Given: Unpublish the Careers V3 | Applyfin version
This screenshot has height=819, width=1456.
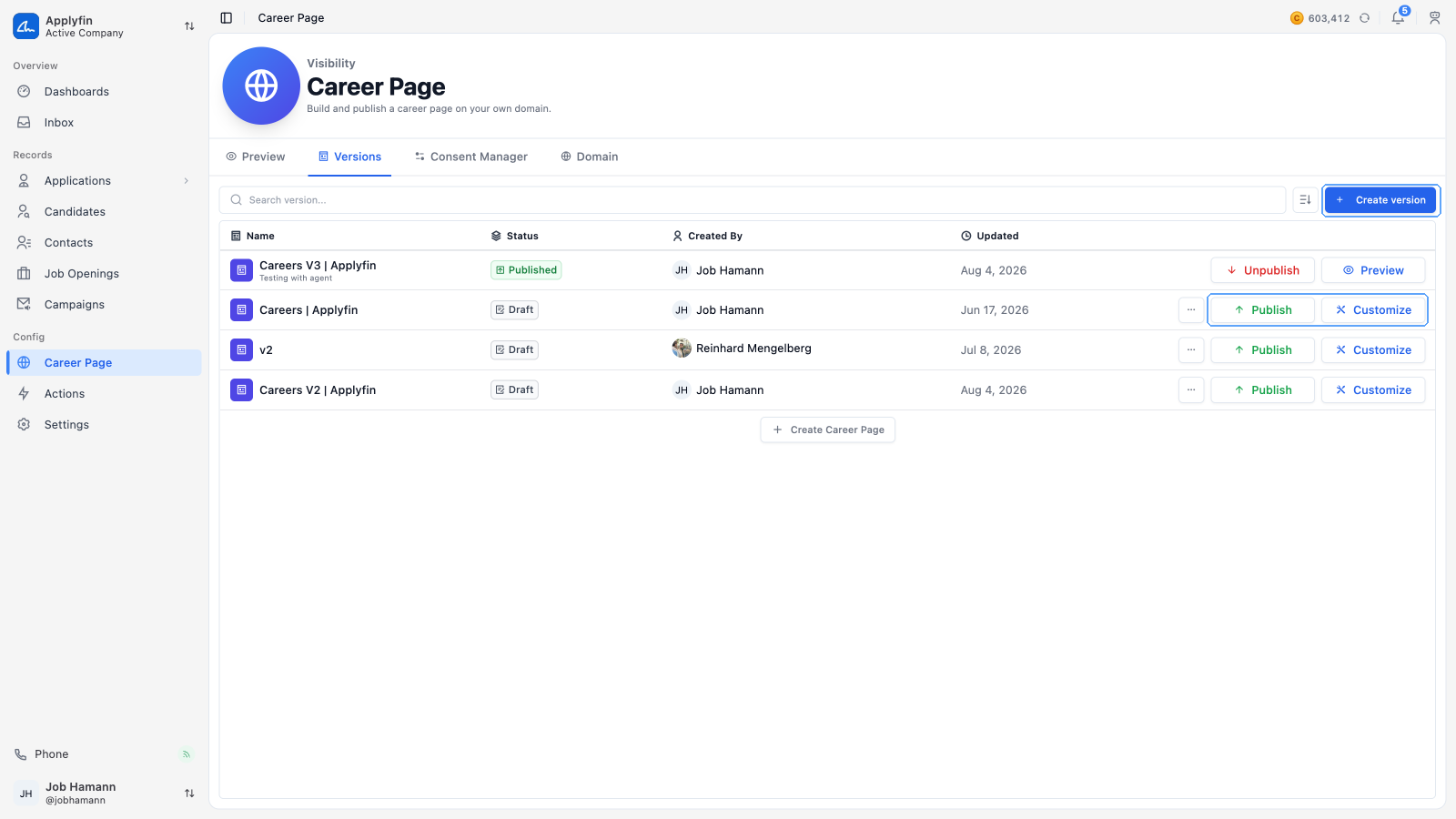Looking at the screenshot, I should click(x=1262, y=270).
